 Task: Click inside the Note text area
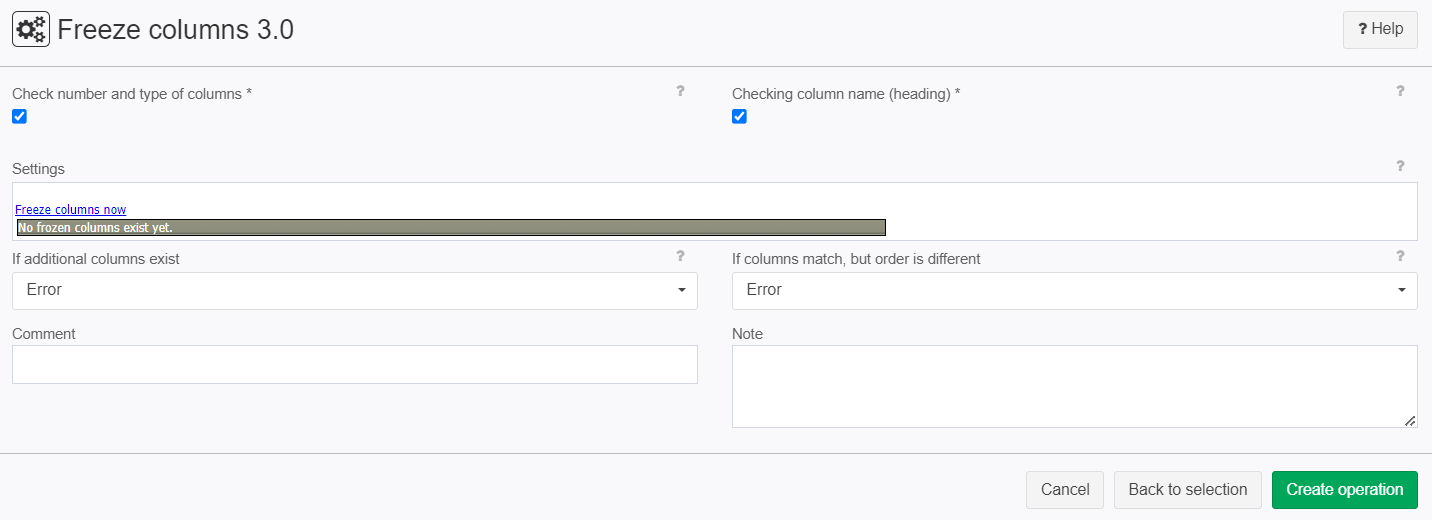(1075, 387)
